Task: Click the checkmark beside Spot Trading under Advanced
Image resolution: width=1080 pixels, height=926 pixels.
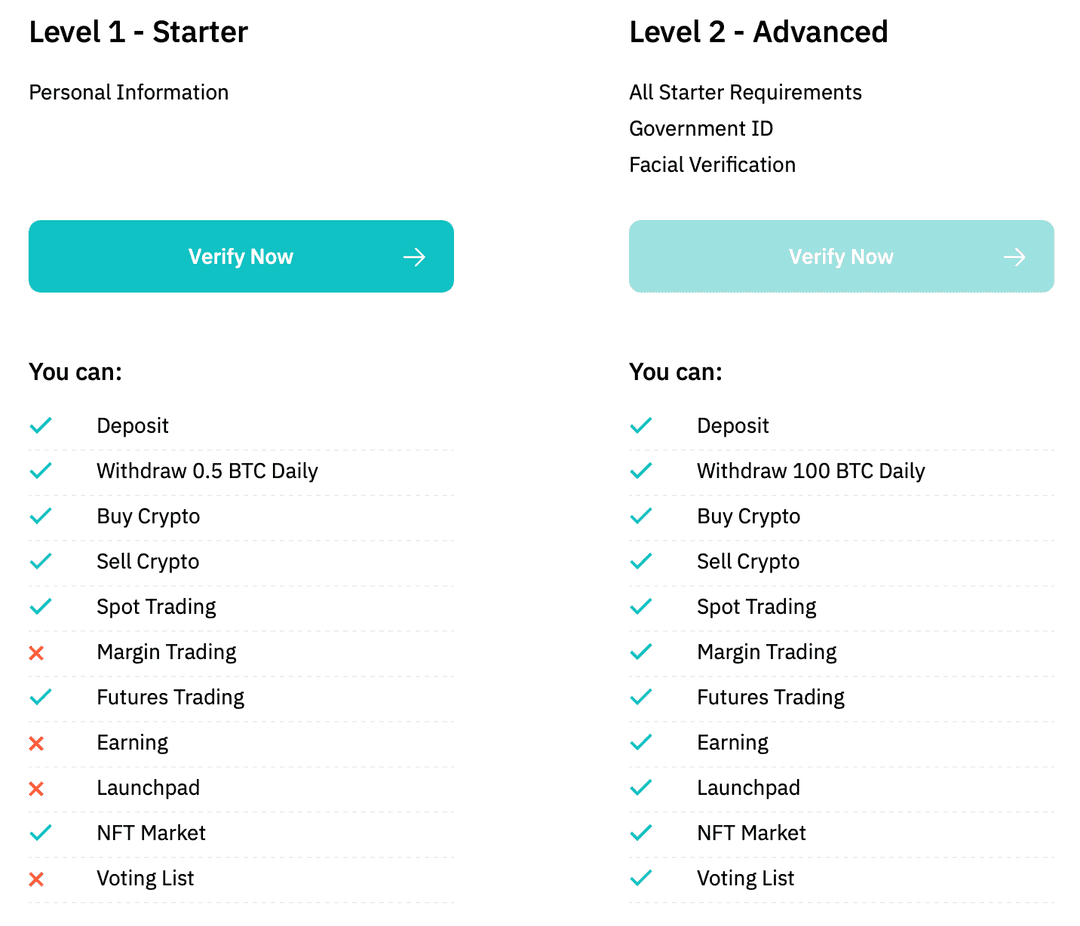Action: [x=641, y=606]
